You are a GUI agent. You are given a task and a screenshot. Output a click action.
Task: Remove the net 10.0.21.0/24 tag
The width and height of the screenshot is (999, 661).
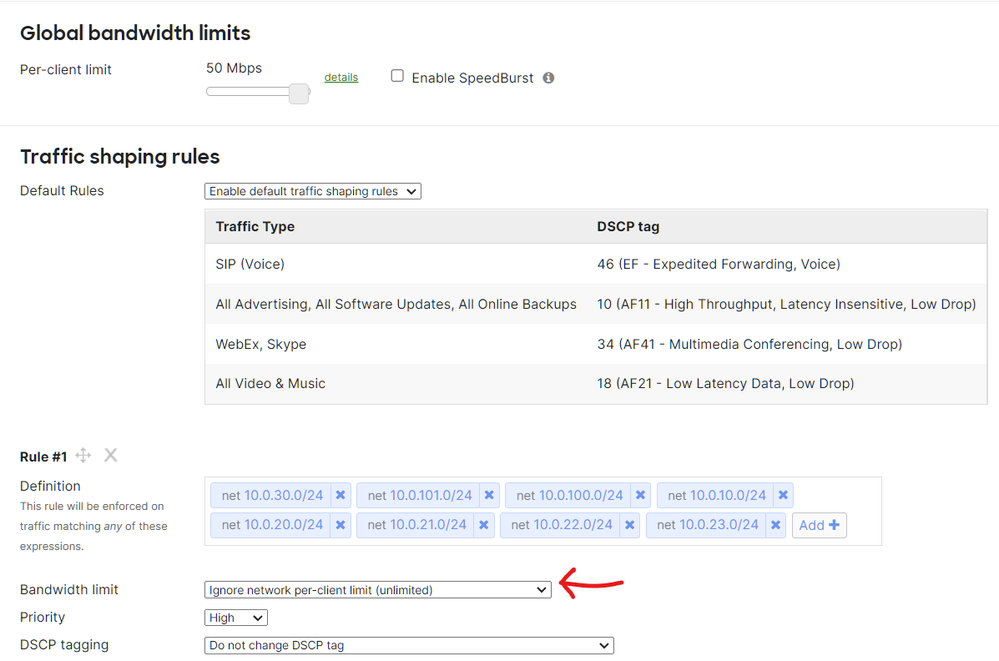pos(484,525)
